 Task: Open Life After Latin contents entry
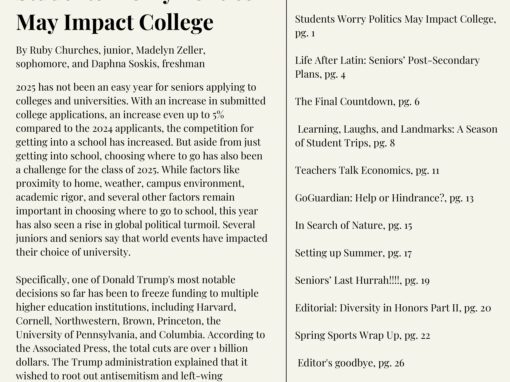387,67
